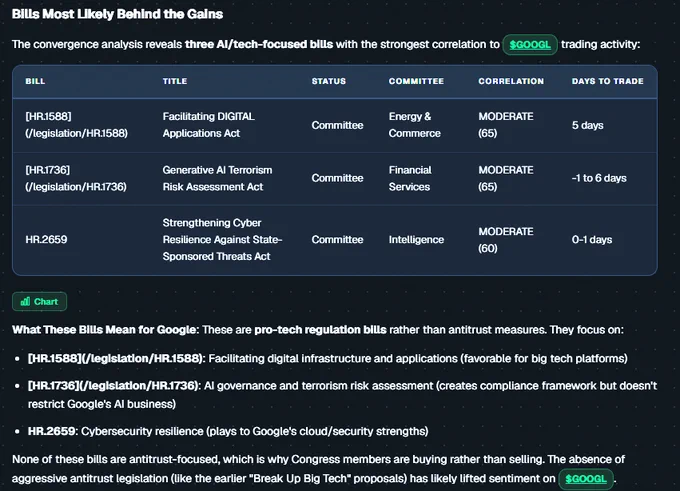This screenshot has width=680, height=491.
Task: Select the [HR.1588] bill cell in table
Action: (x=76, y=125)
